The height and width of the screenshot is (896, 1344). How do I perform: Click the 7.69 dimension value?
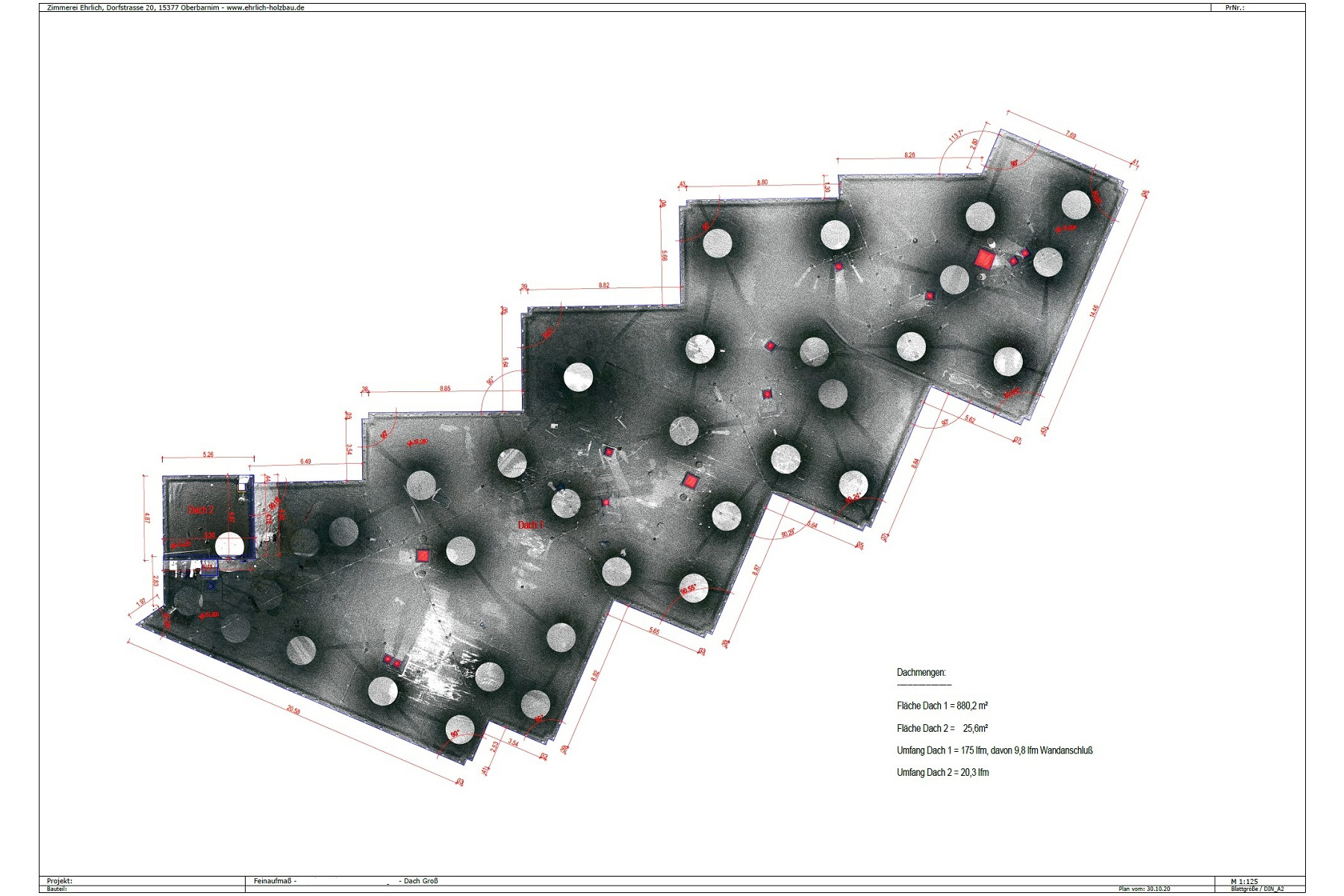click(x=1071, y=136)
